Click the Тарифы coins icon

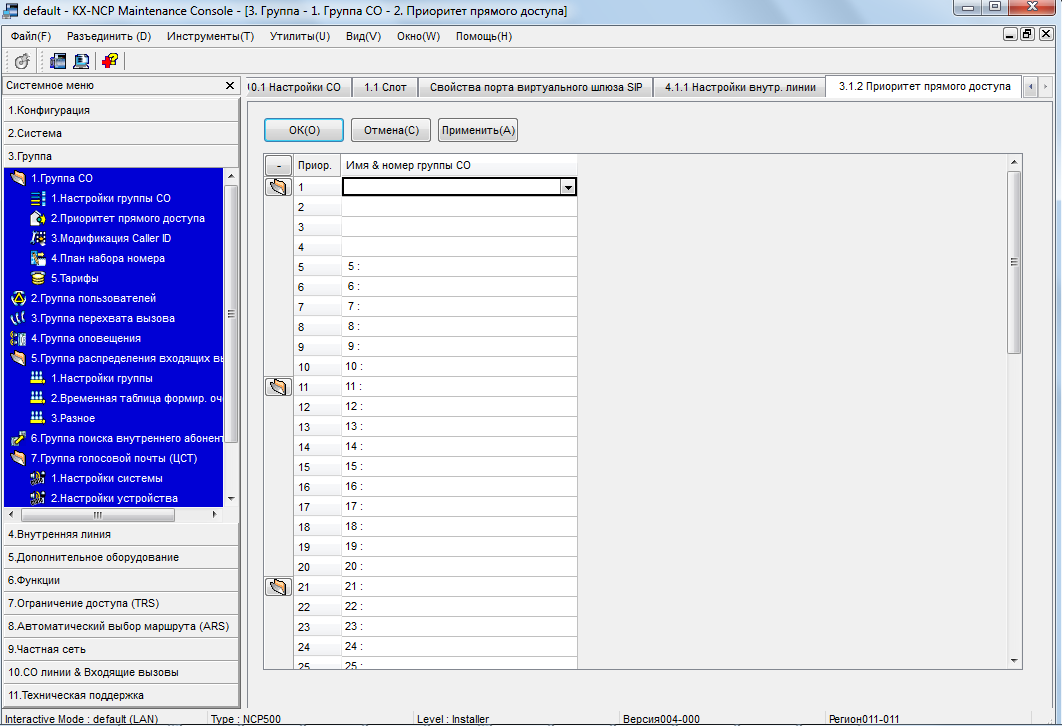[x=39, y=278]
